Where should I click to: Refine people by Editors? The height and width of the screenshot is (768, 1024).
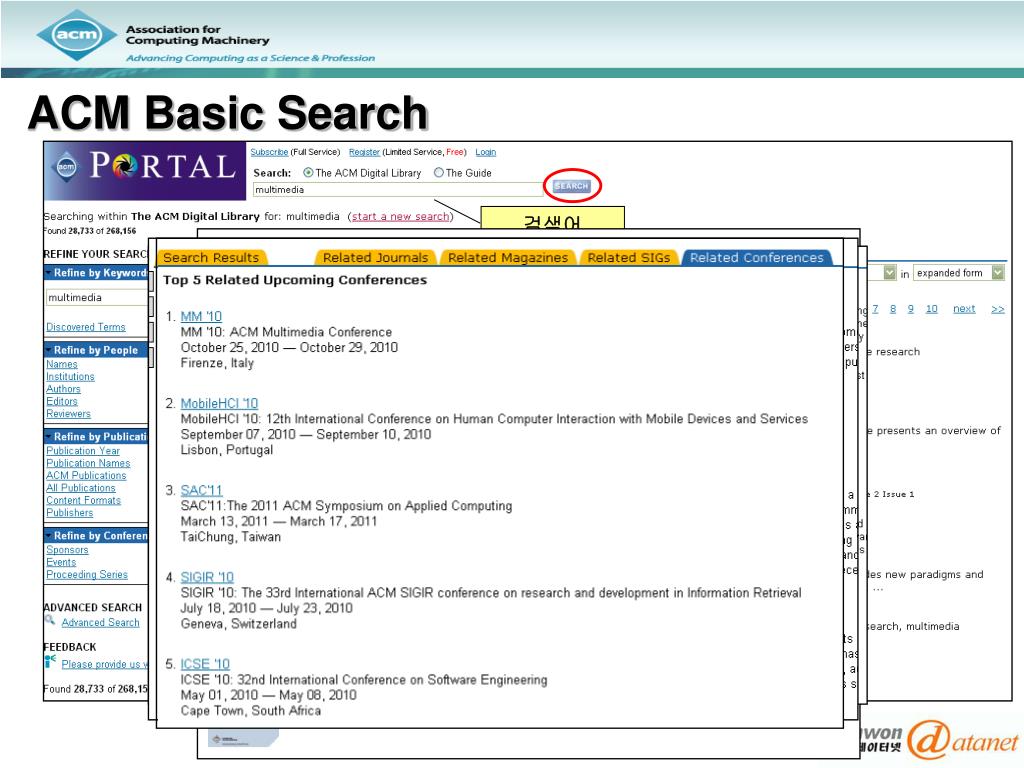tap(61, 402)
